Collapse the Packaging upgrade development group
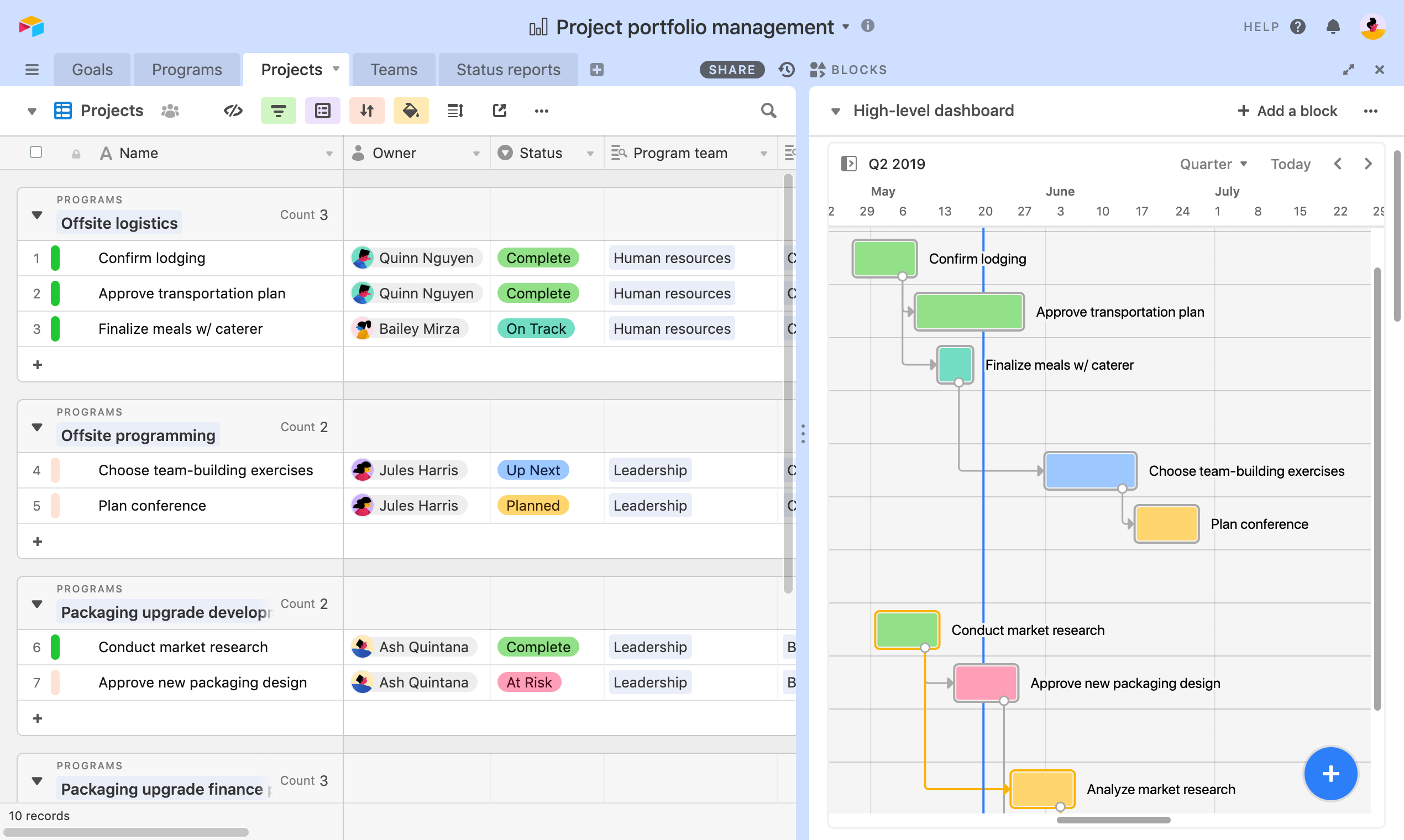This screenshot has width=1404, height=840. point(36,604)
